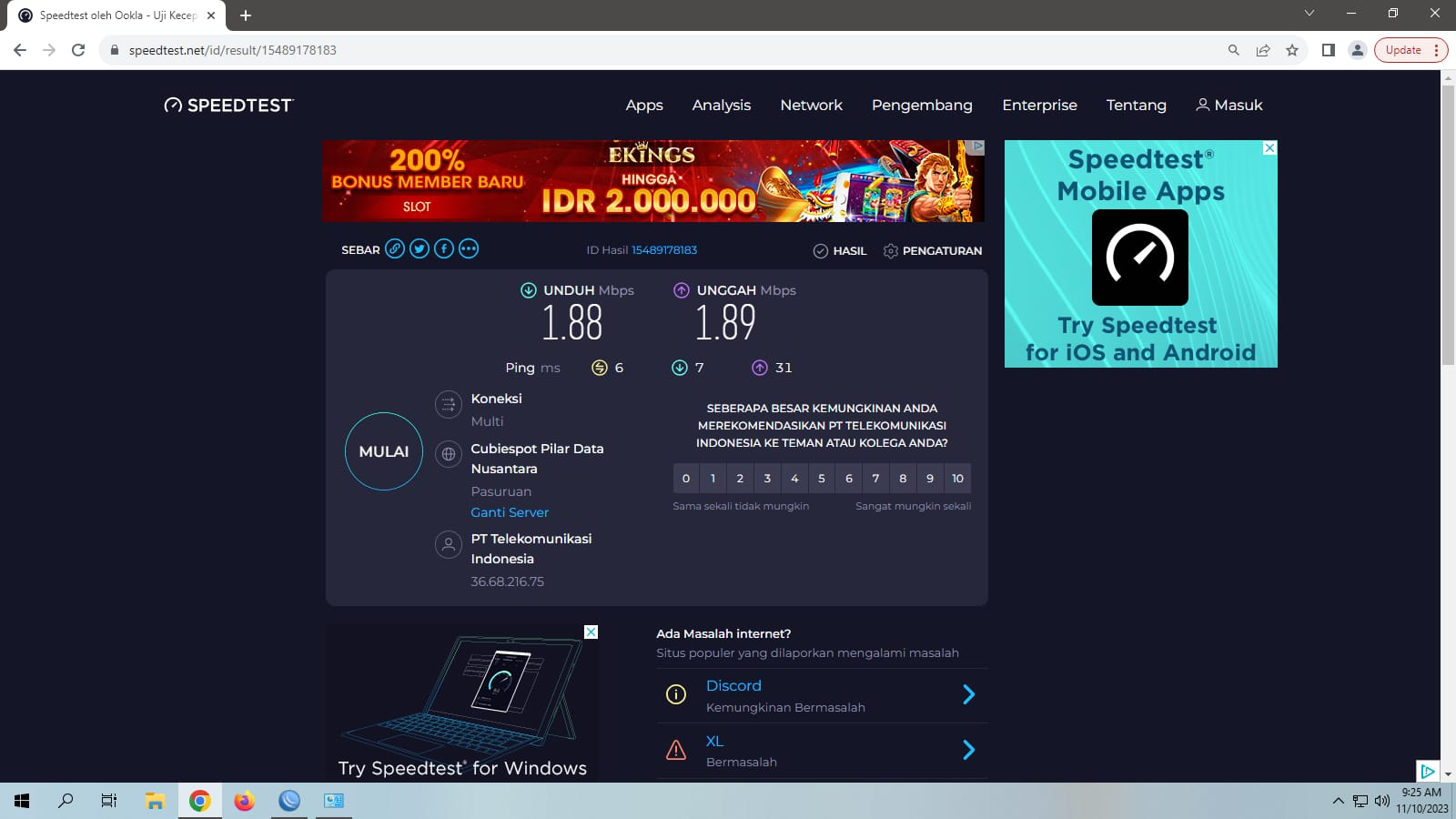The width and height of the screenshot is (1456, 819).
Task: Rate recommendation score 8
Action: (x=903, y=479)
